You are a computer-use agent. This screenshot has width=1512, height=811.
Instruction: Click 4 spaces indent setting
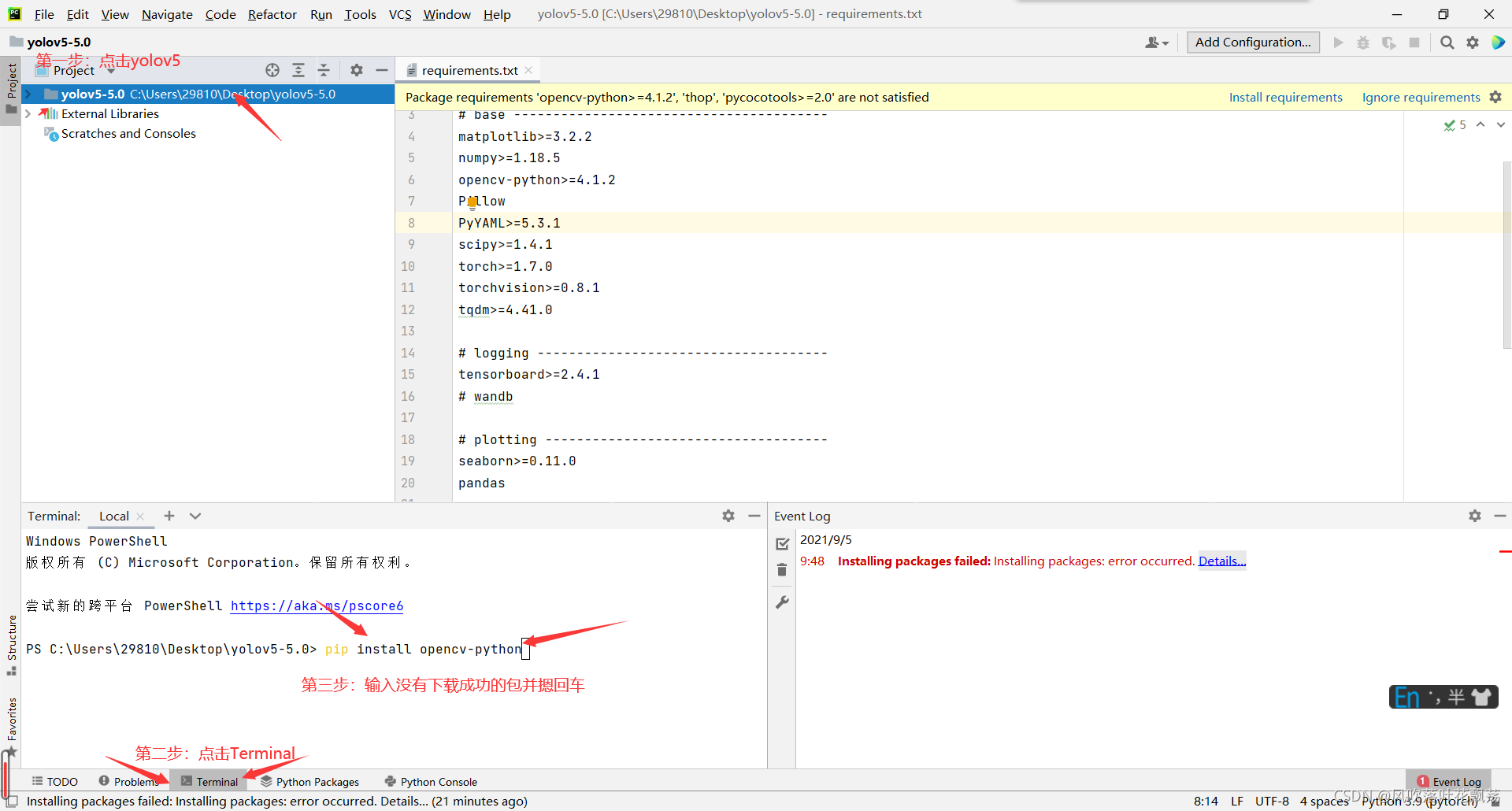click(1325, 801)
